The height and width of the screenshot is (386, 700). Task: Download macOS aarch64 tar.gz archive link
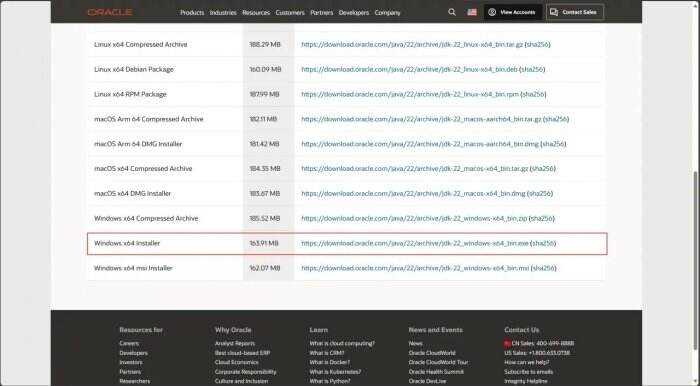pos(421,119)
